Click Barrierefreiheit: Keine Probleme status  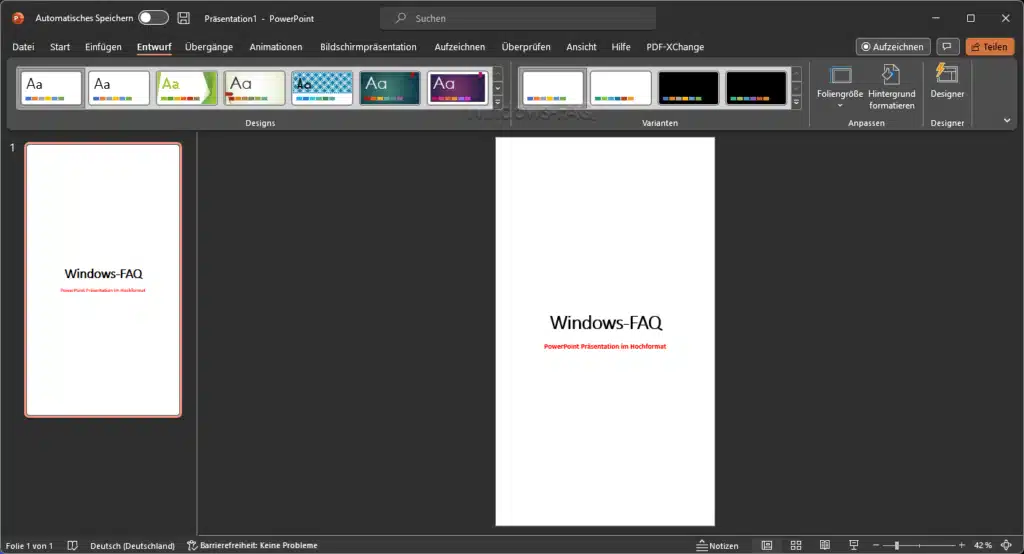253,546
